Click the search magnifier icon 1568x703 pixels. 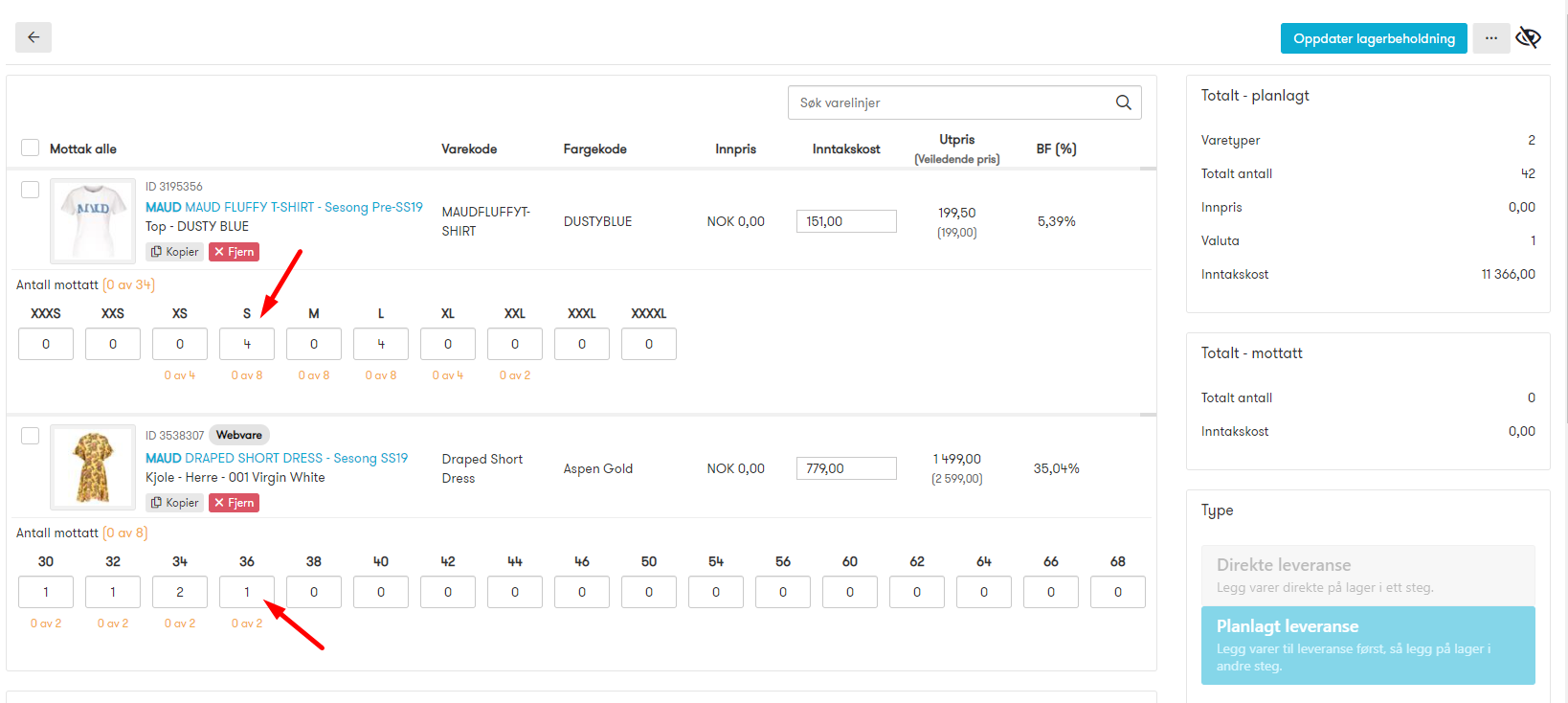1124,102
